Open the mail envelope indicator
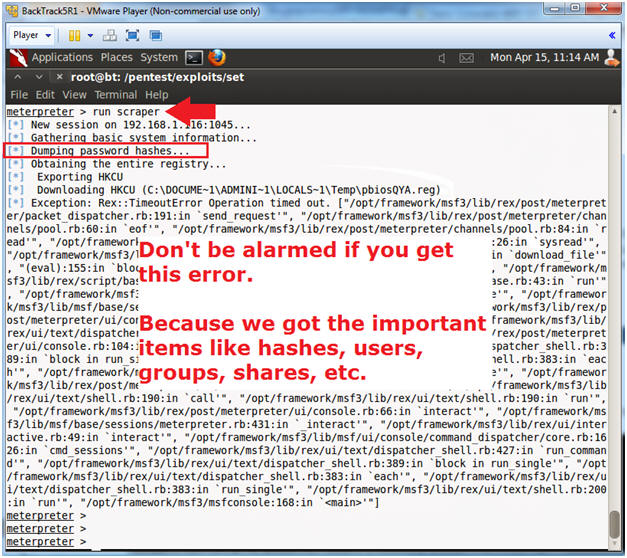627x558 pixels. pyautogui.click(x=466, y=58)
